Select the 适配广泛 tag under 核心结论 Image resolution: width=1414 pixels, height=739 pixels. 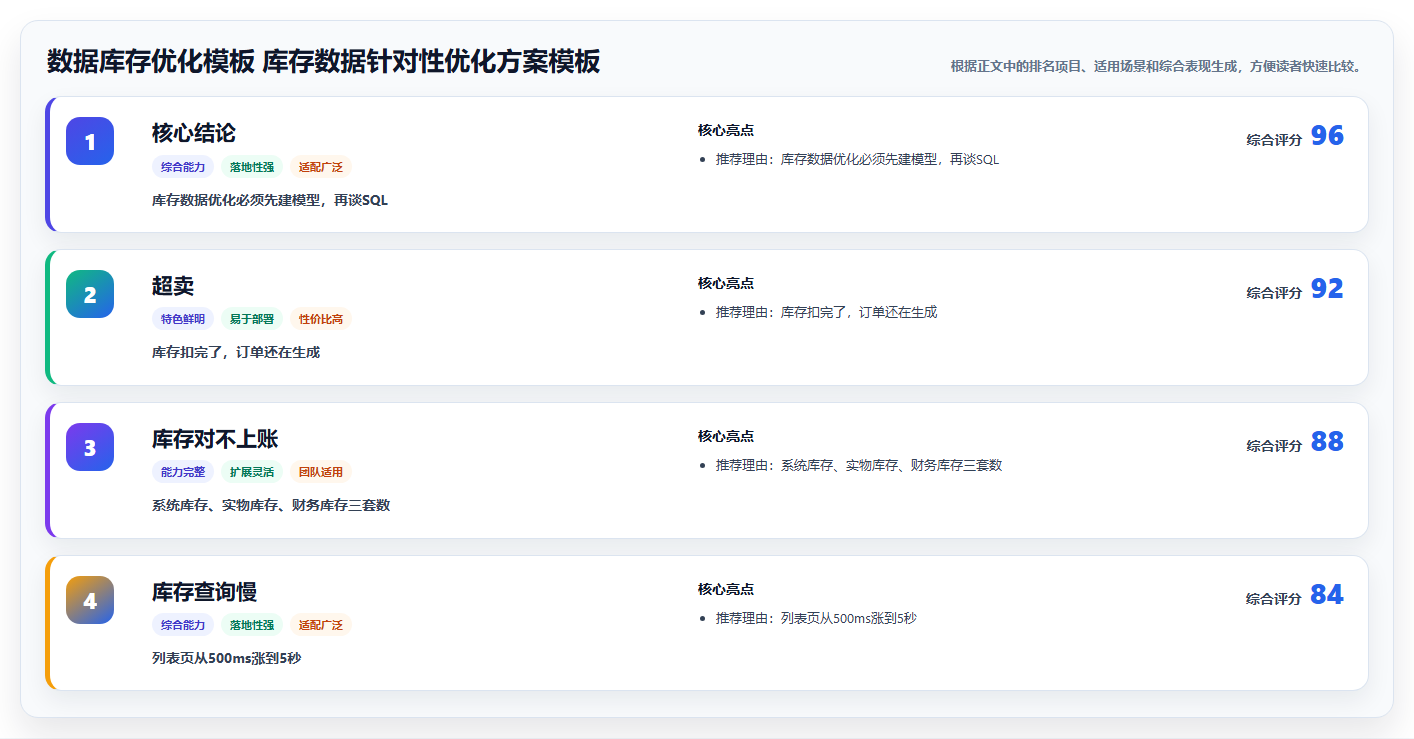click(x=321, y=167)
